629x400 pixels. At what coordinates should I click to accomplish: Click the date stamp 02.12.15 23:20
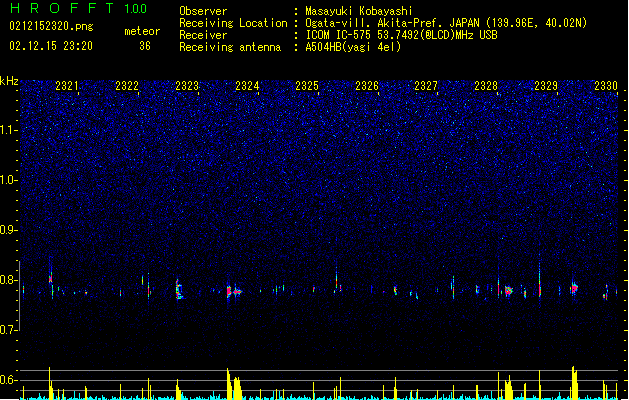point(51,46)
